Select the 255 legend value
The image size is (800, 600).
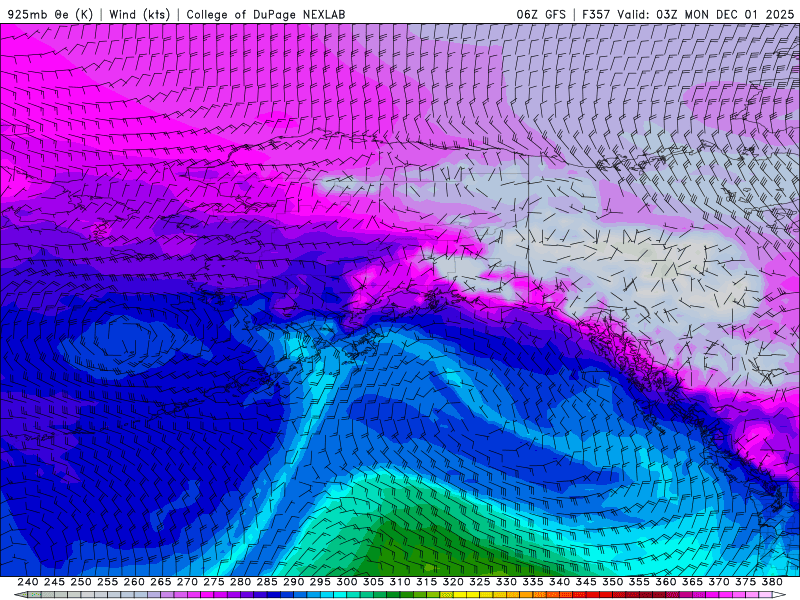[107, 582]
